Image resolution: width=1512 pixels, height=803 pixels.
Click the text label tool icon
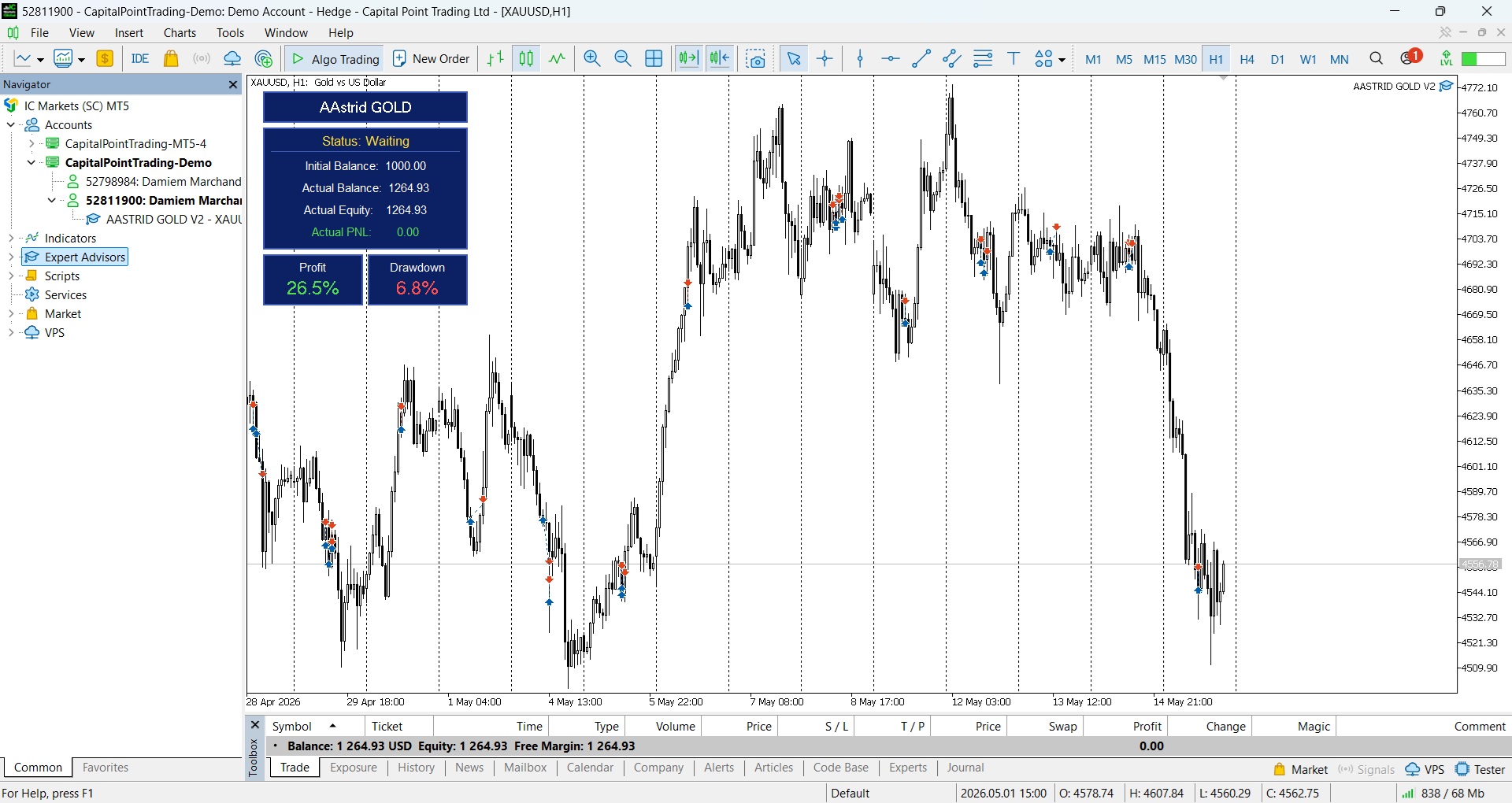tap(1014, 59)
